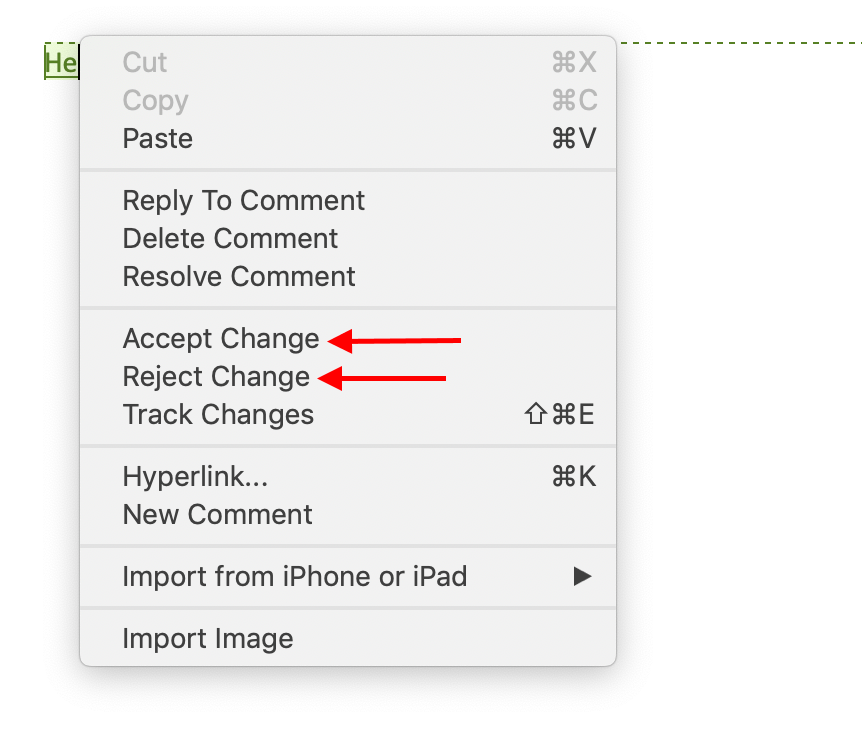Viewport: 862px width, 744px height.
Task: Resolve the comment
Action: (x=238, y=276)
